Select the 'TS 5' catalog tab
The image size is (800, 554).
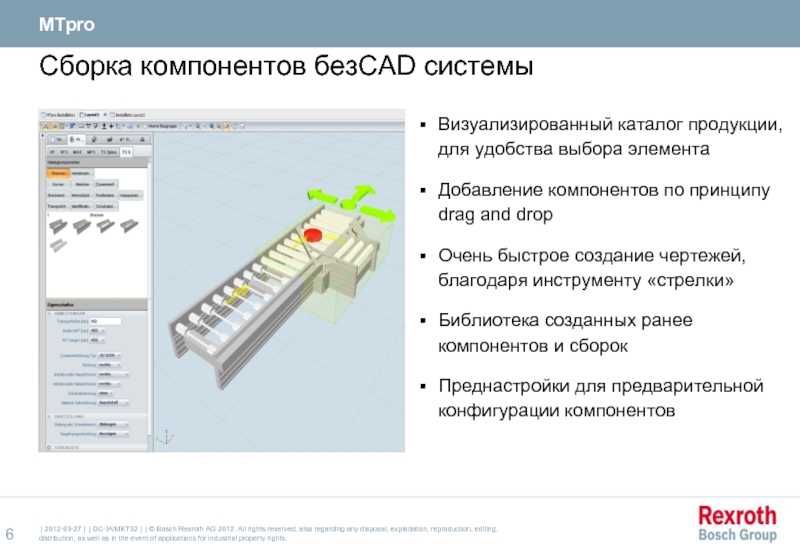pyautogui.click(x=126, y=152)
